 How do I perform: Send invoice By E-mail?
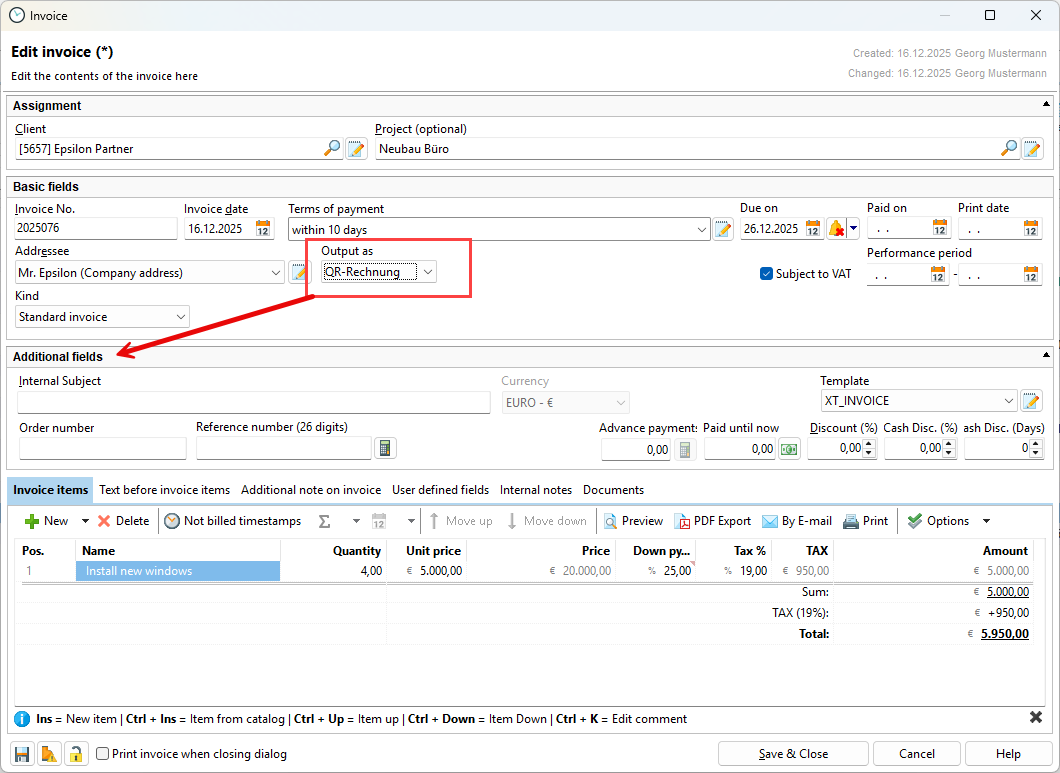tap(797, 521)
